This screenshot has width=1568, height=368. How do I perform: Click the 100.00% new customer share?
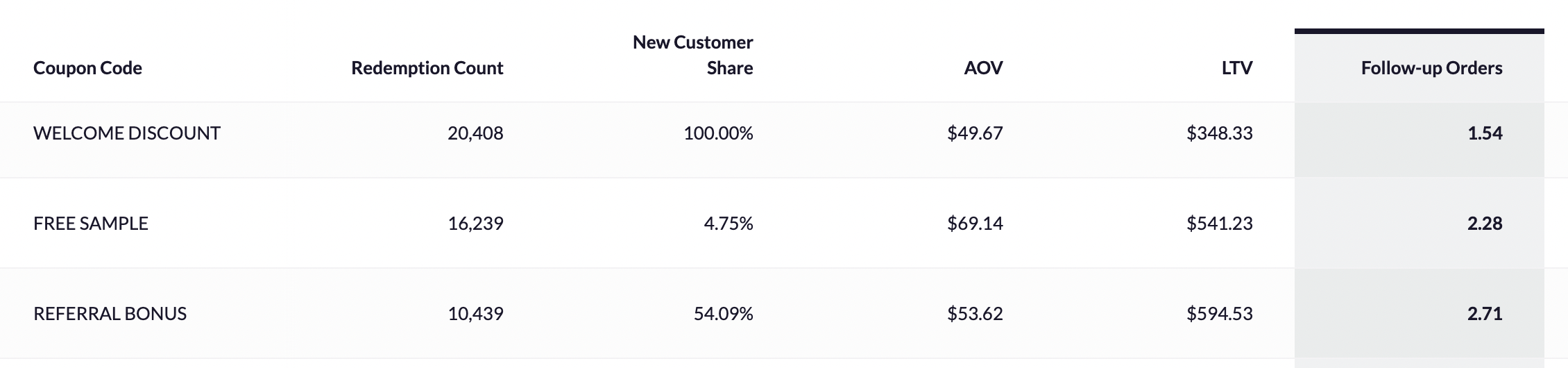point(718,133)
